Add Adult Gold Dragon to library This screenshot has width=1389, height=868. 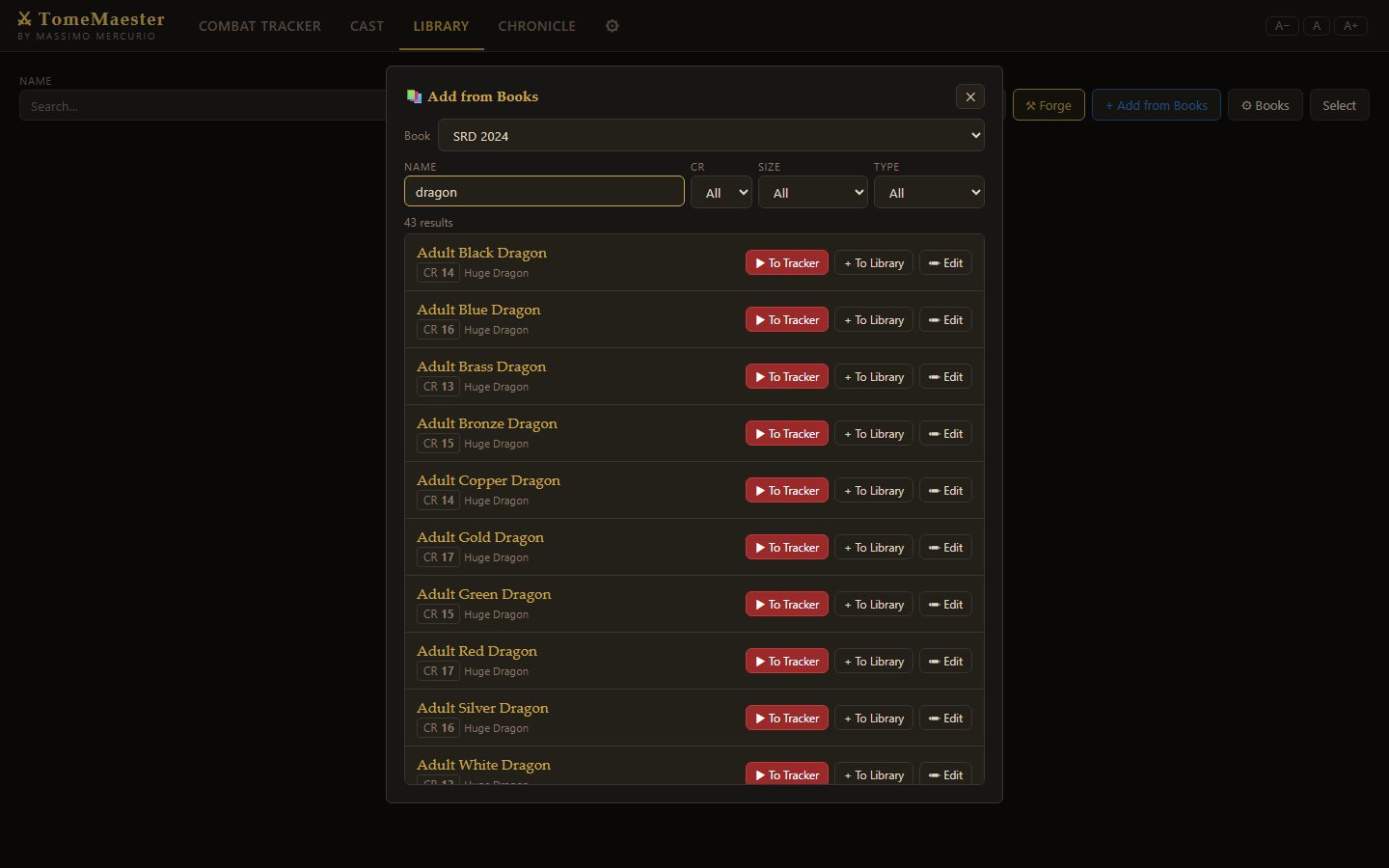pyautogui.click(x=874, y=547)
